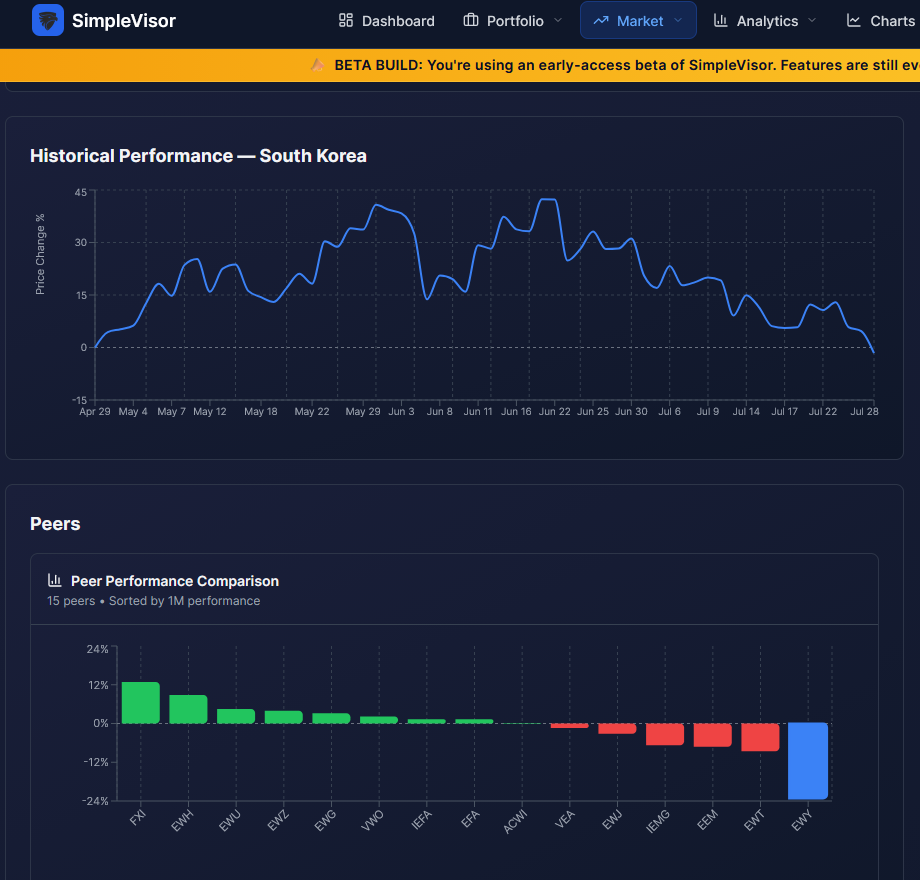The image size is (920, 880).
Task: Expand the Market dropdown chevron
Action: coord(678,21)
